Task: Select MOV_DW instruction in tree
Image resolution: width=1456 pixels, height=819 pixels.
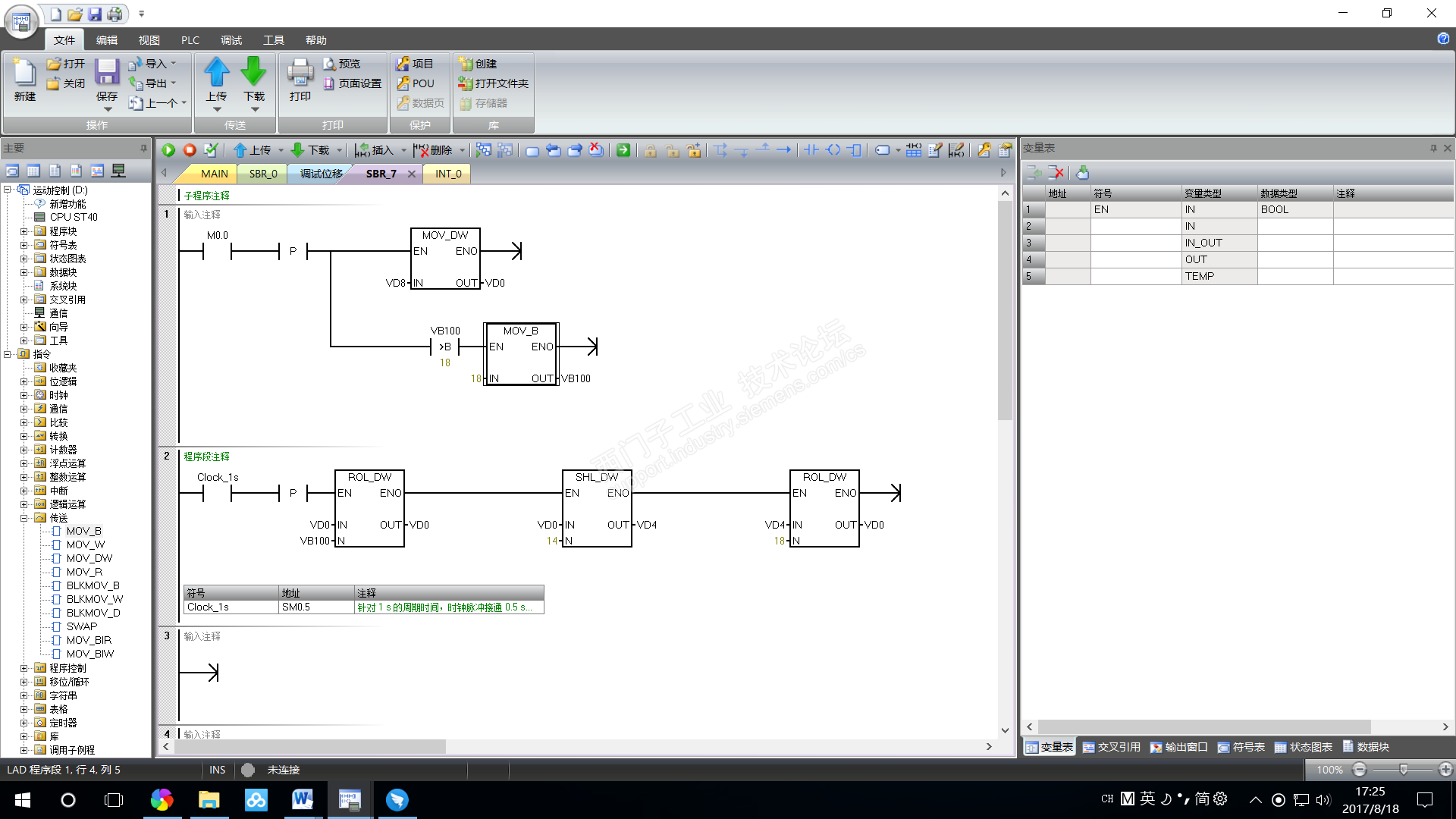Action: (x=89, y=558)
